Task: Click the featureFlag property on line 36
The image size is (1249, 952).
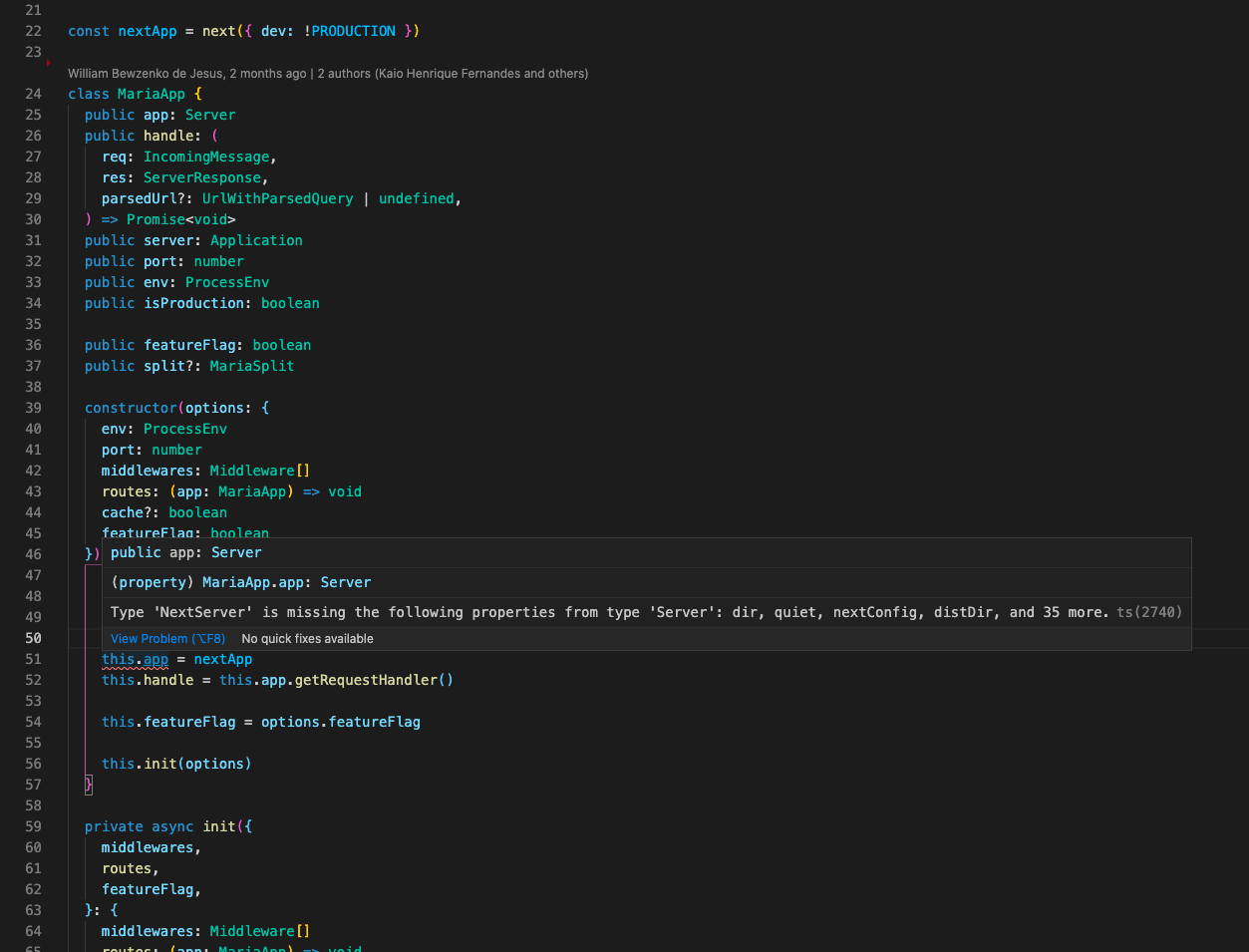Action: (189, 345)
